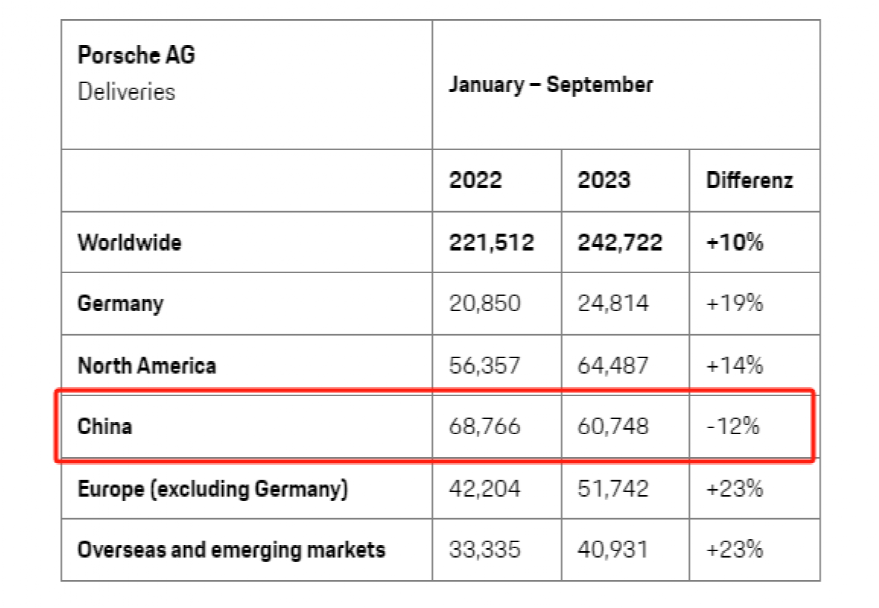Viewport: 879px width, 608px height.
Task: Select the highlighted China row label
Action: click(x=105, y=426)
